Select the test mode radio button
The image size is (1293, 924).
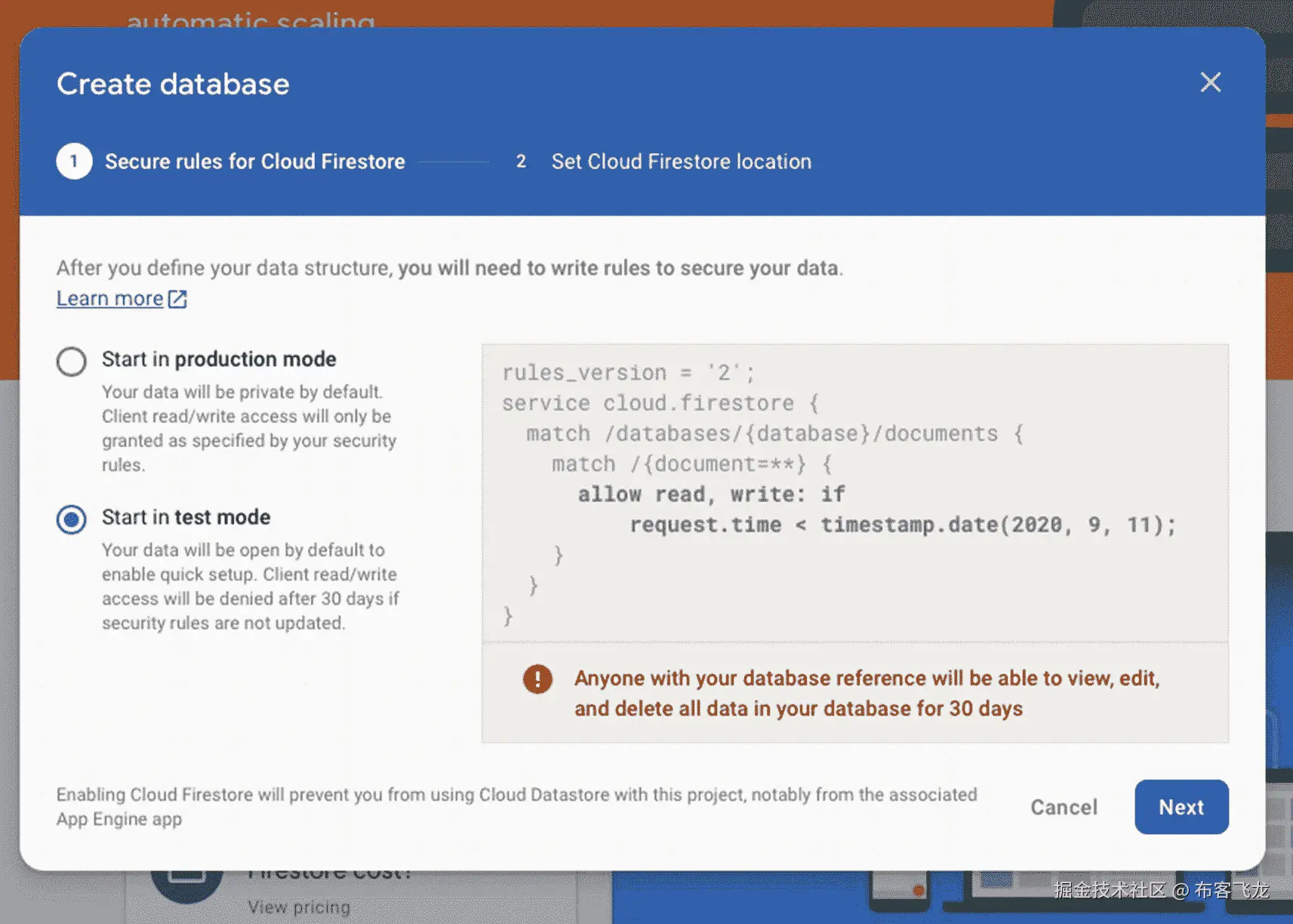(x=72, y=519)
